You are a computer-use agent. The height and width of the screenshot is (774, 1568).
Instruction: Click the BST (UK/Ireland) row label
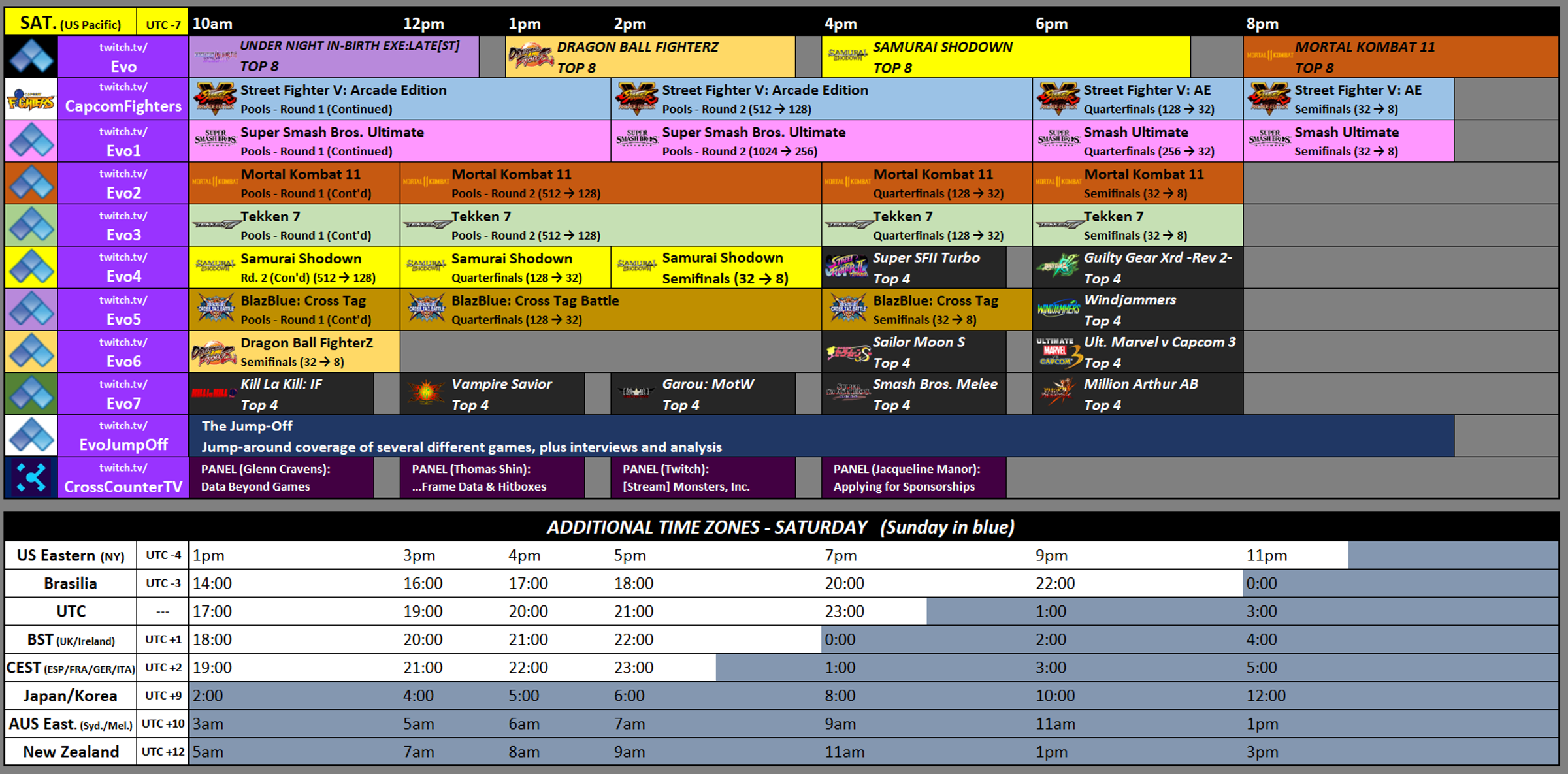(x=71, y=639)
